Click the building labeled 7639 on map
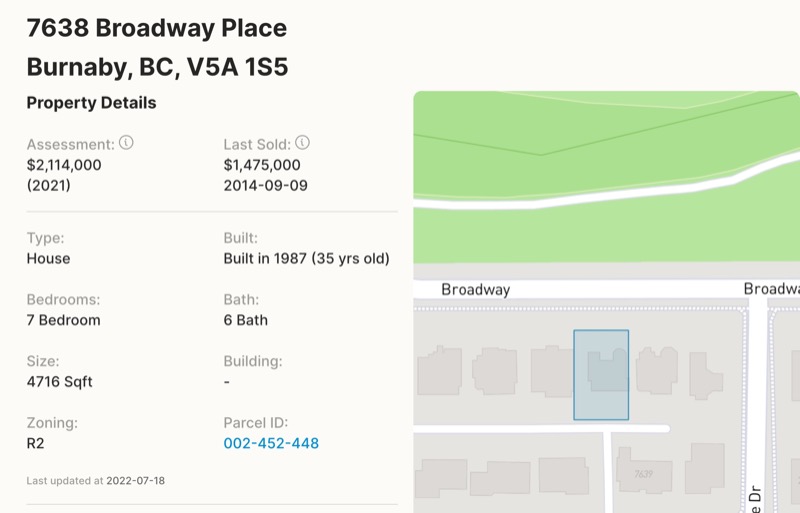Screen dimensions: 800x513 643,469
